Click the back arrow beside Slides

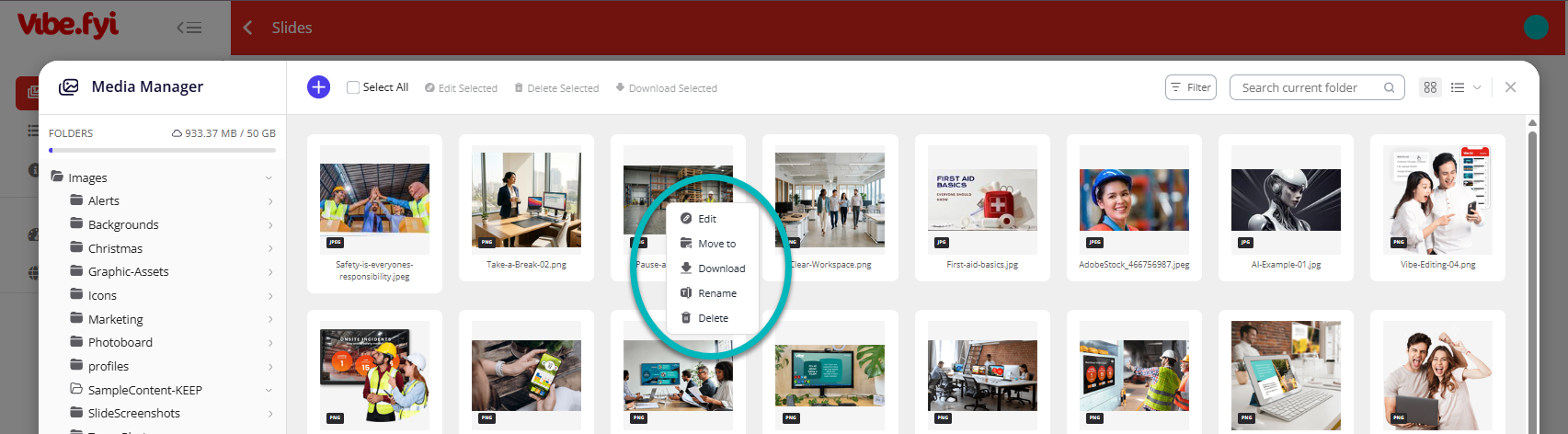(x=247, y=28)
